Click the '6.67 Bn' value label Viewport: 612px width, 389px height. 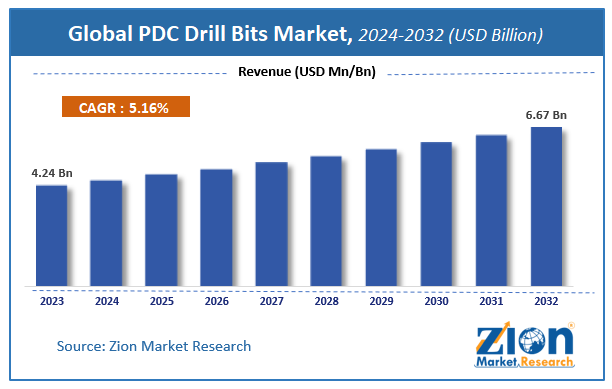(x=546, y=115)
